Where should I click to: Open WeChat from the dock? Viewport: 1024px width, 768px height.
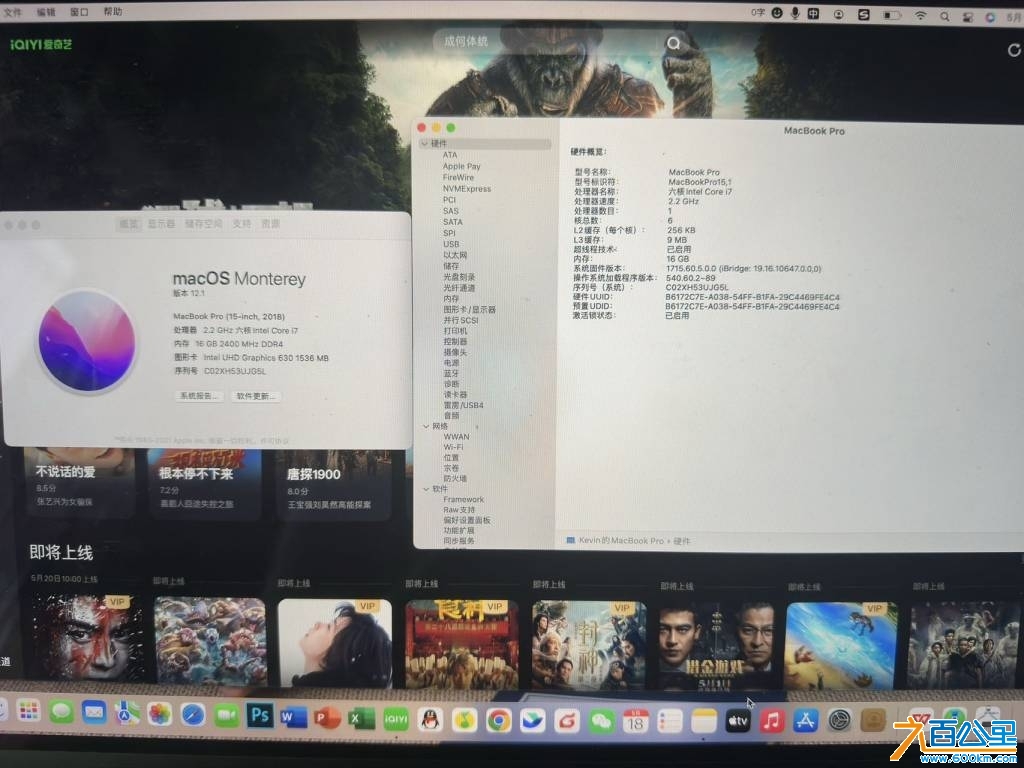coord(601,721)
